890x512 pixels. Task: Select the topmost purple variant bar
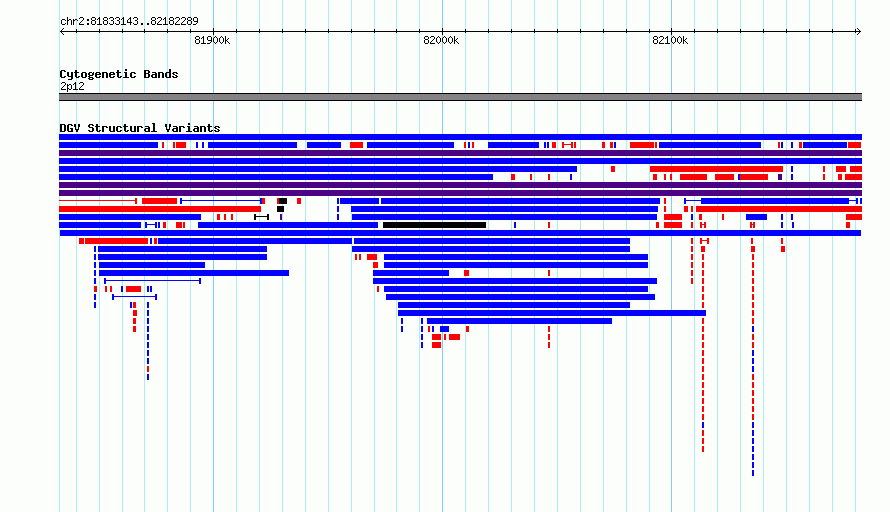coord(460,153)
